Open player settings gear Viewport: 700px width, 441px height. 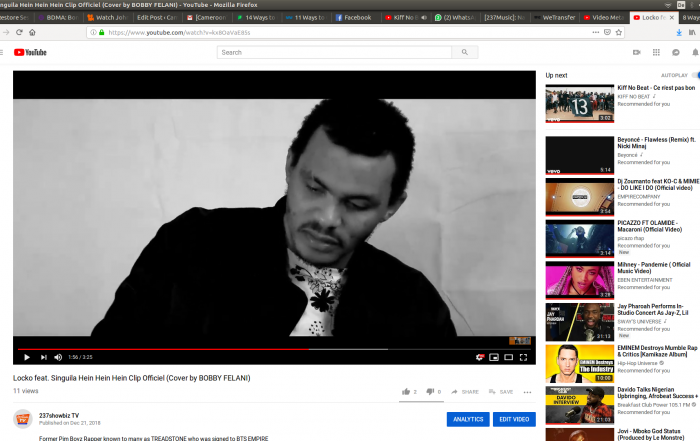[x=480, y=357]
